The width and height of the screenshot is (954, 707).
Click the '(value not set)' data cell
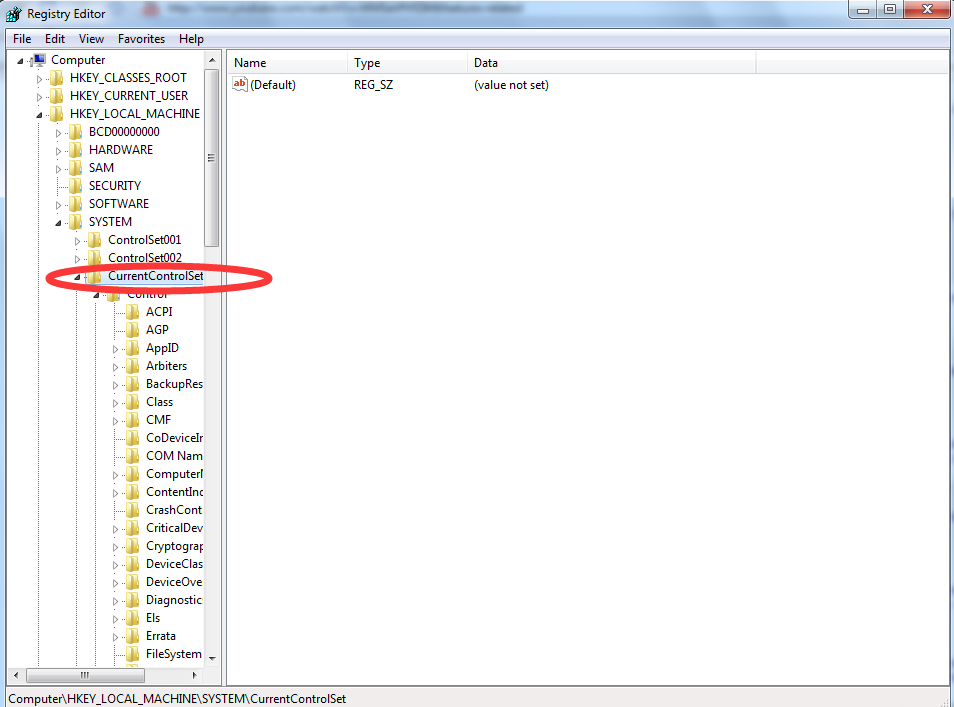pyautogui.click(x=511, y=85)
